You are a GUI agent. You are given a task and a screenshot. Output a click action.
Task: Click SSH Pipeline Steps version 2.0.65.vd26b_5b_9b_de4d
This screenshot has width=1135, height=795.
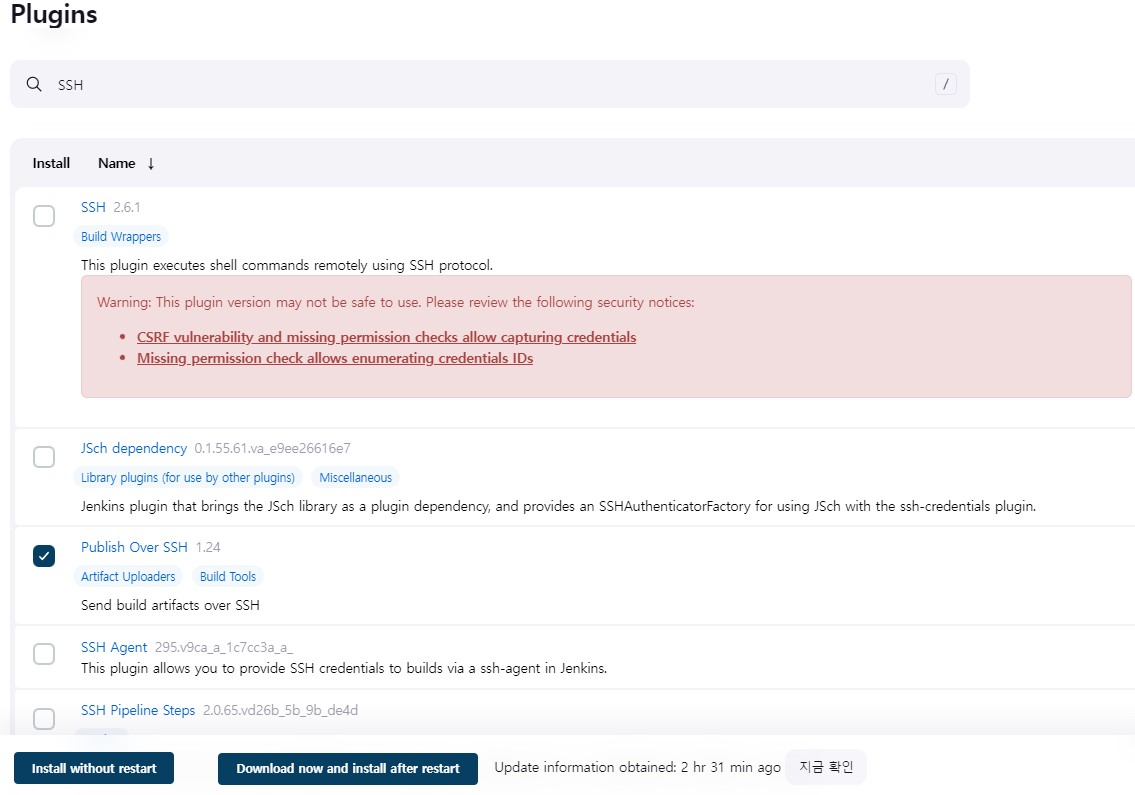tap(280, 710)
